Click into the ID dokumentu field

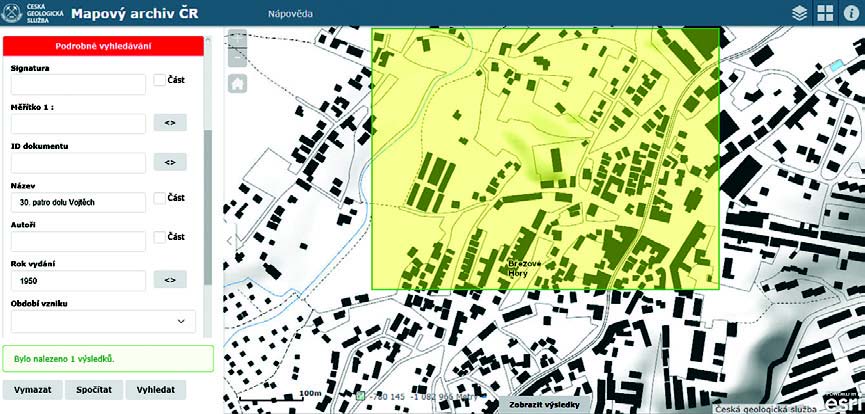78,162
